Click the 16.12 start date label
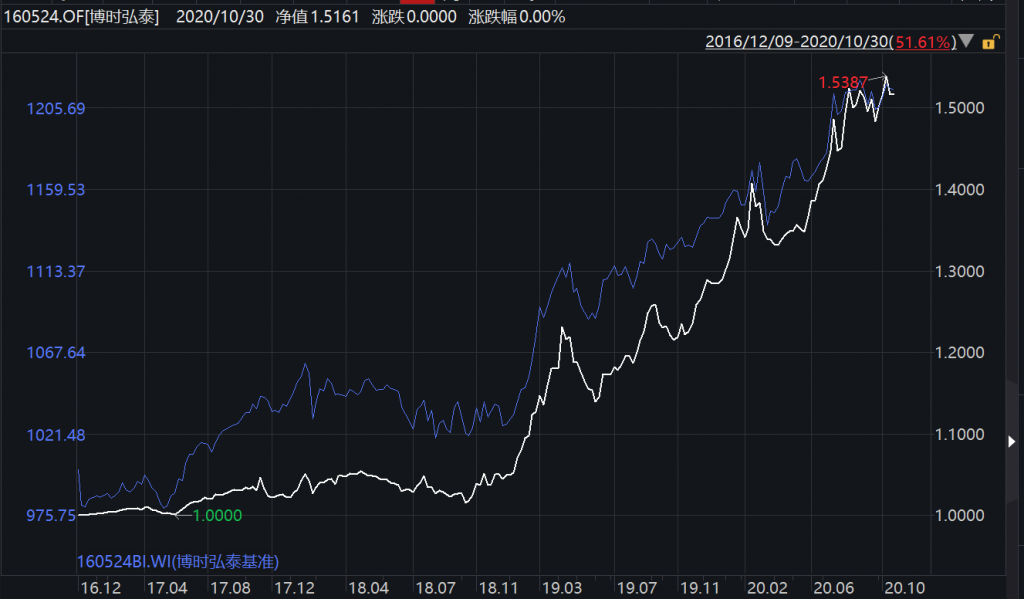Image resolution: width=1024 pixels, height=599 pixels. pos(101,585)
